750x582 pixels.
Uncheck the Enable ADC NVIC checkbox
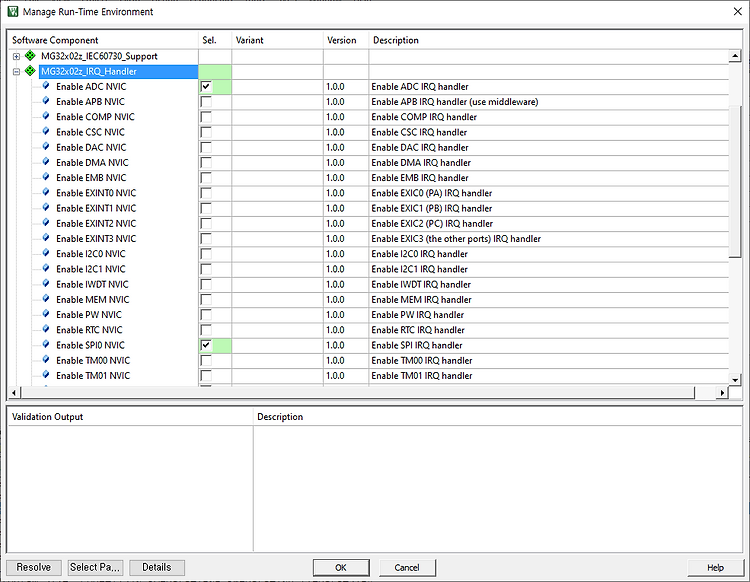pyautogui.click(x=206, y=87)
